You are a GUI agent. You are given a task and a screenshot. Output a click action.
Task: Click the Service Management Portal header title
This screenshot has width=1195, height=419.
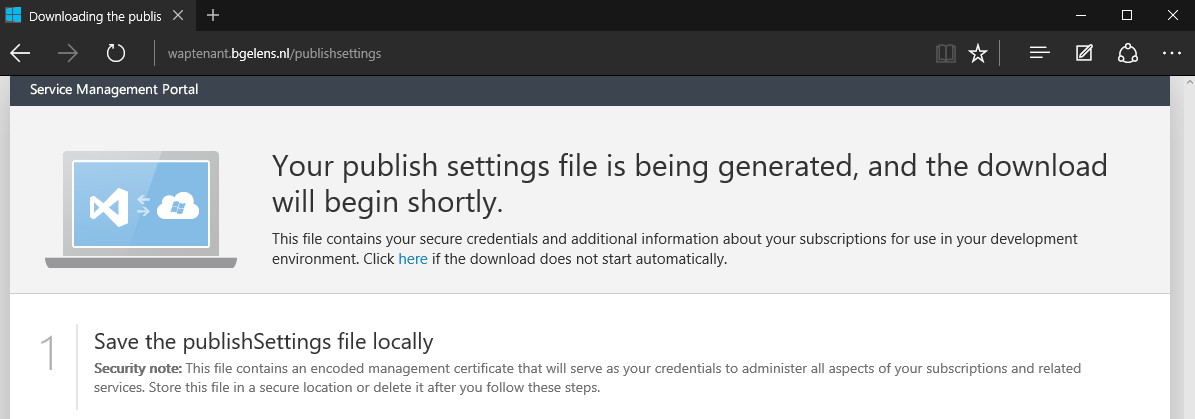pyautogui.click(x=114, y=90)
